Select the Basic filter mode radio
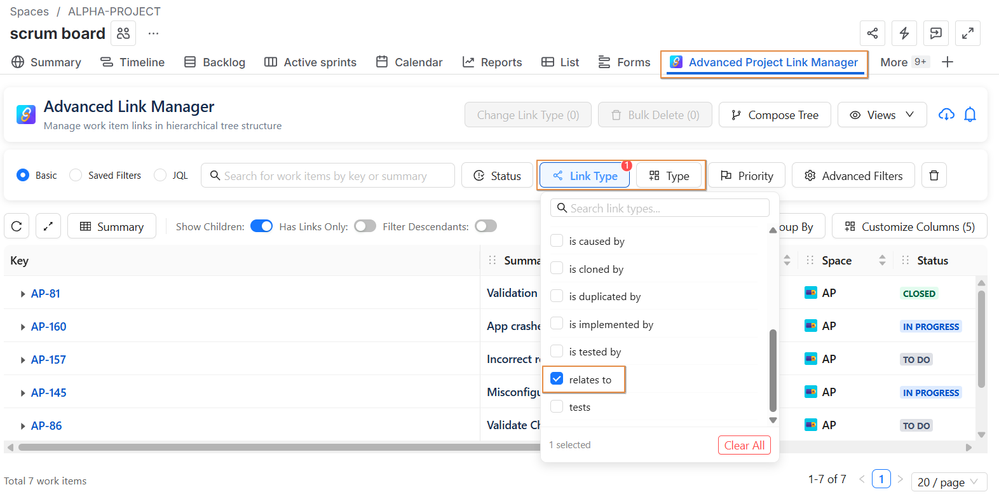The height and width of the screenshot is (503, 999). [23, 175]
